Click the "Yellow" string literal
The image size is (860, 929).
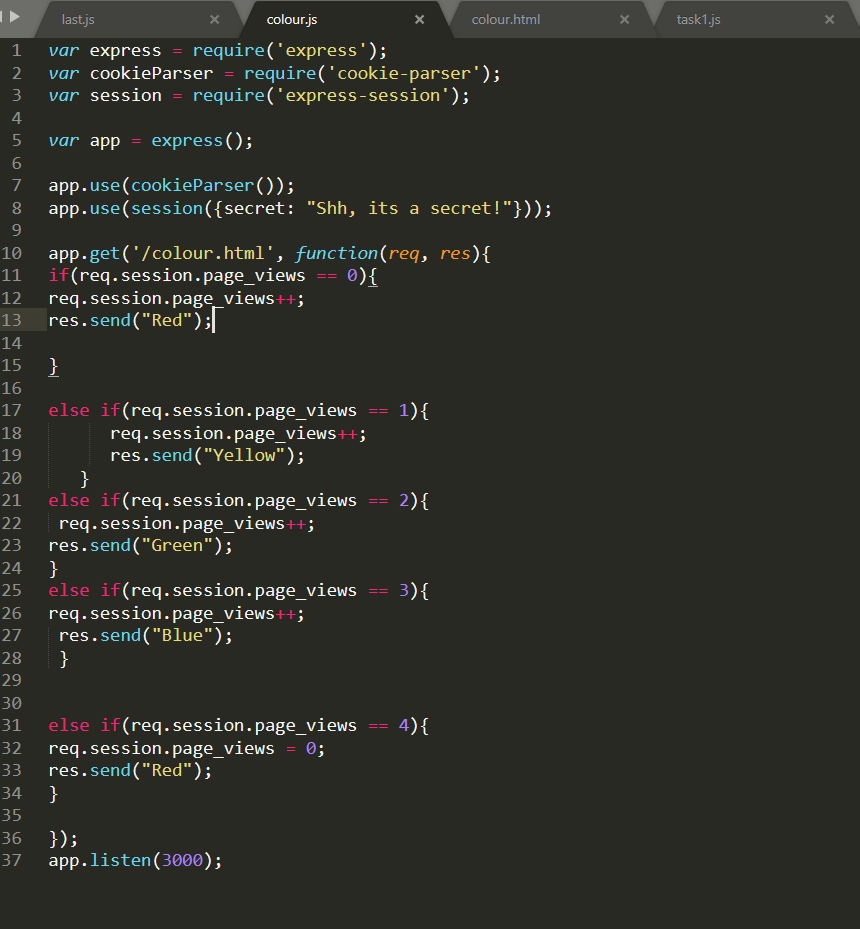(x=245, y=455)
